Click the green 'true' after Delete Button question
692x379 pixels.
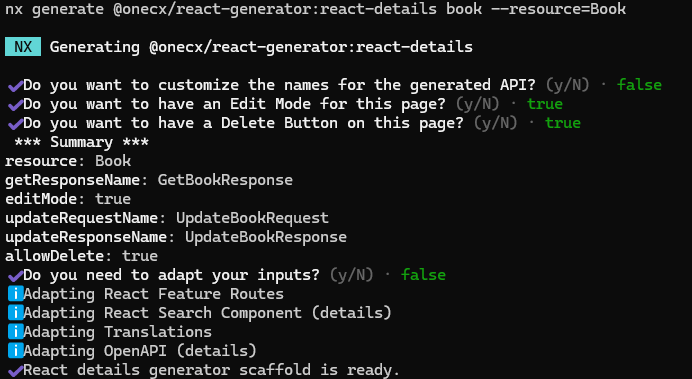(563, 123)
